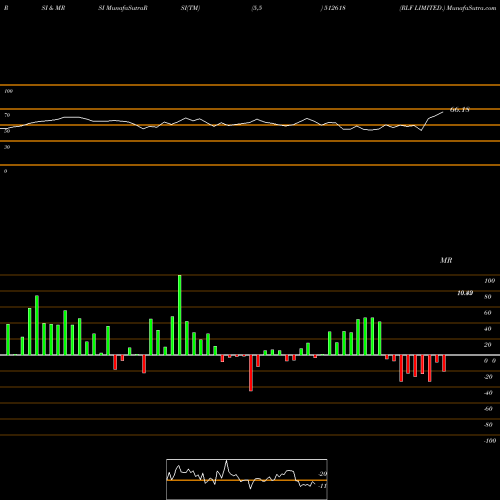Click the RSI line's rising end point

443,112
